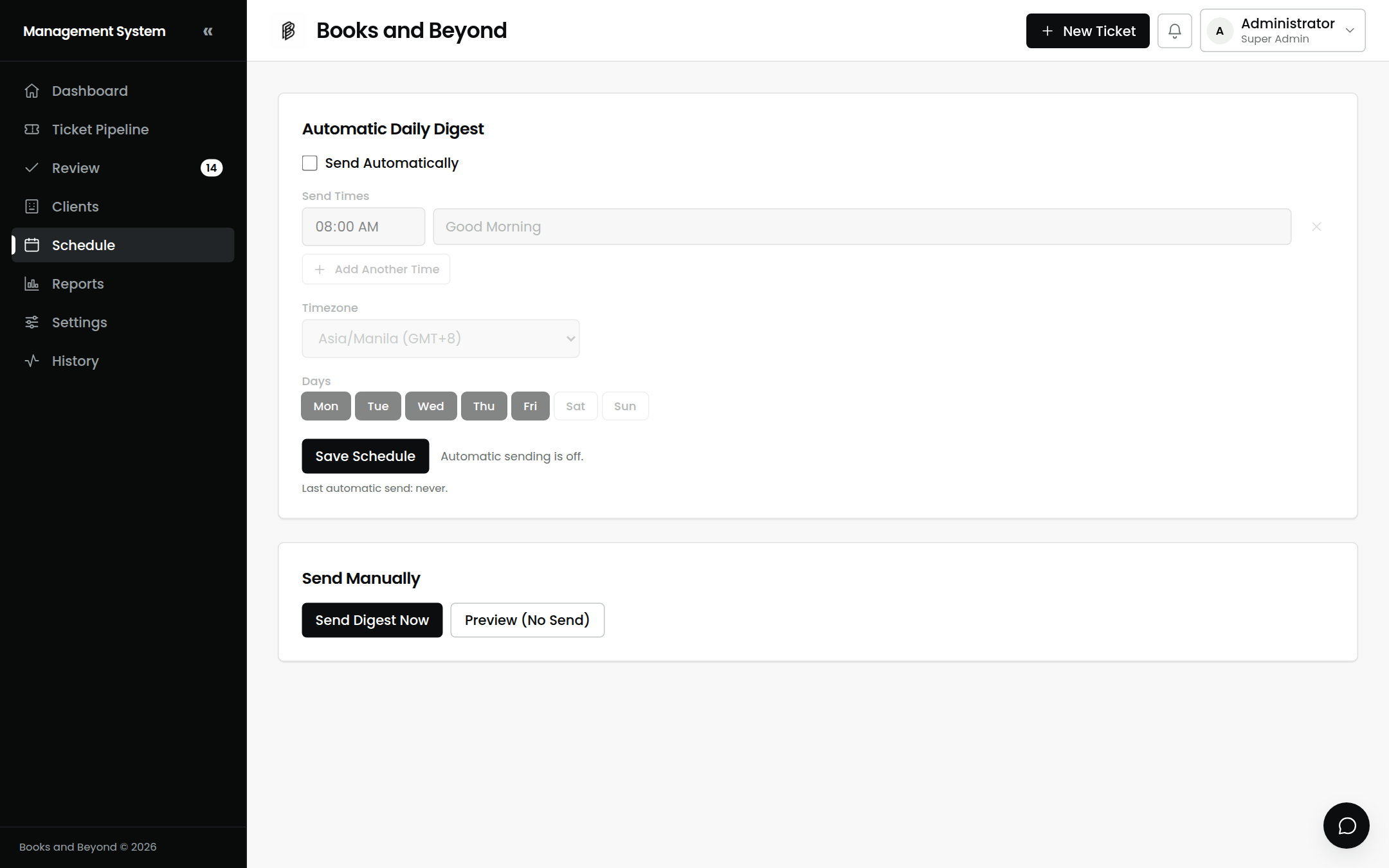
Task: Expand the Administrator account menu chevron
Action: (1350, 31)
